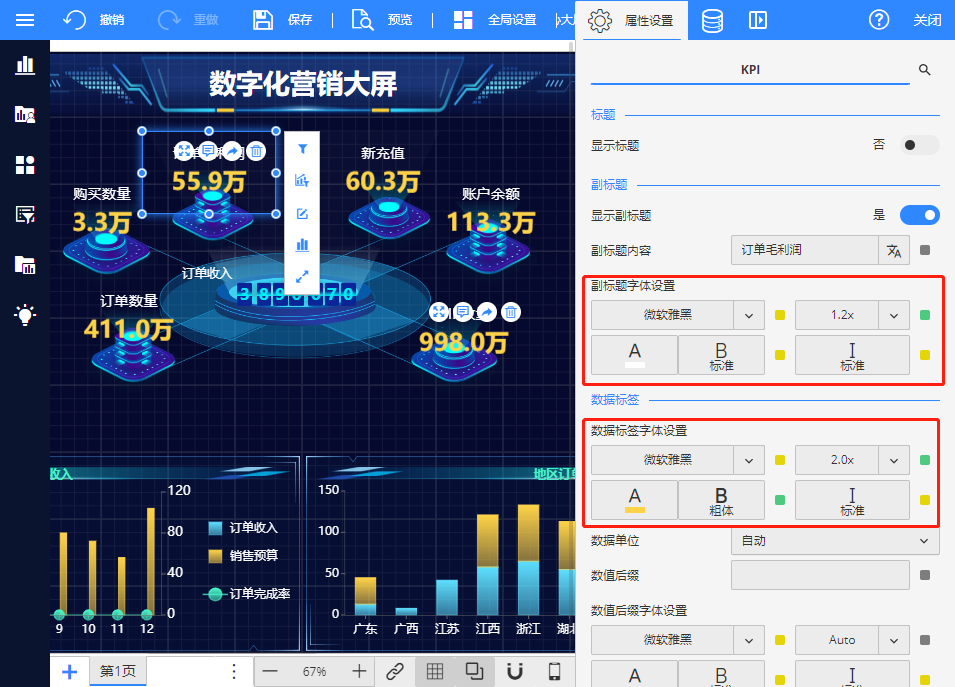Click the filter icon in floating toolbar
955x687 pixels.
(302, 149)
